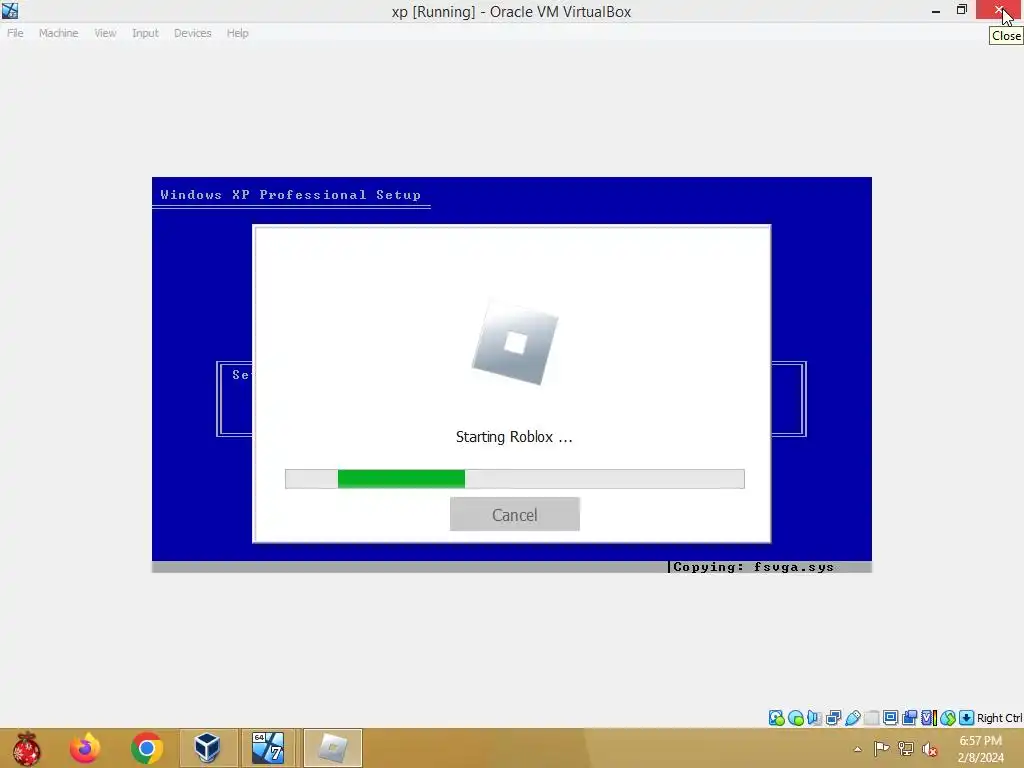The width and height of the screenshot is (1024, 768).
Task: Open the Help menu
Action: click(237, 33)
